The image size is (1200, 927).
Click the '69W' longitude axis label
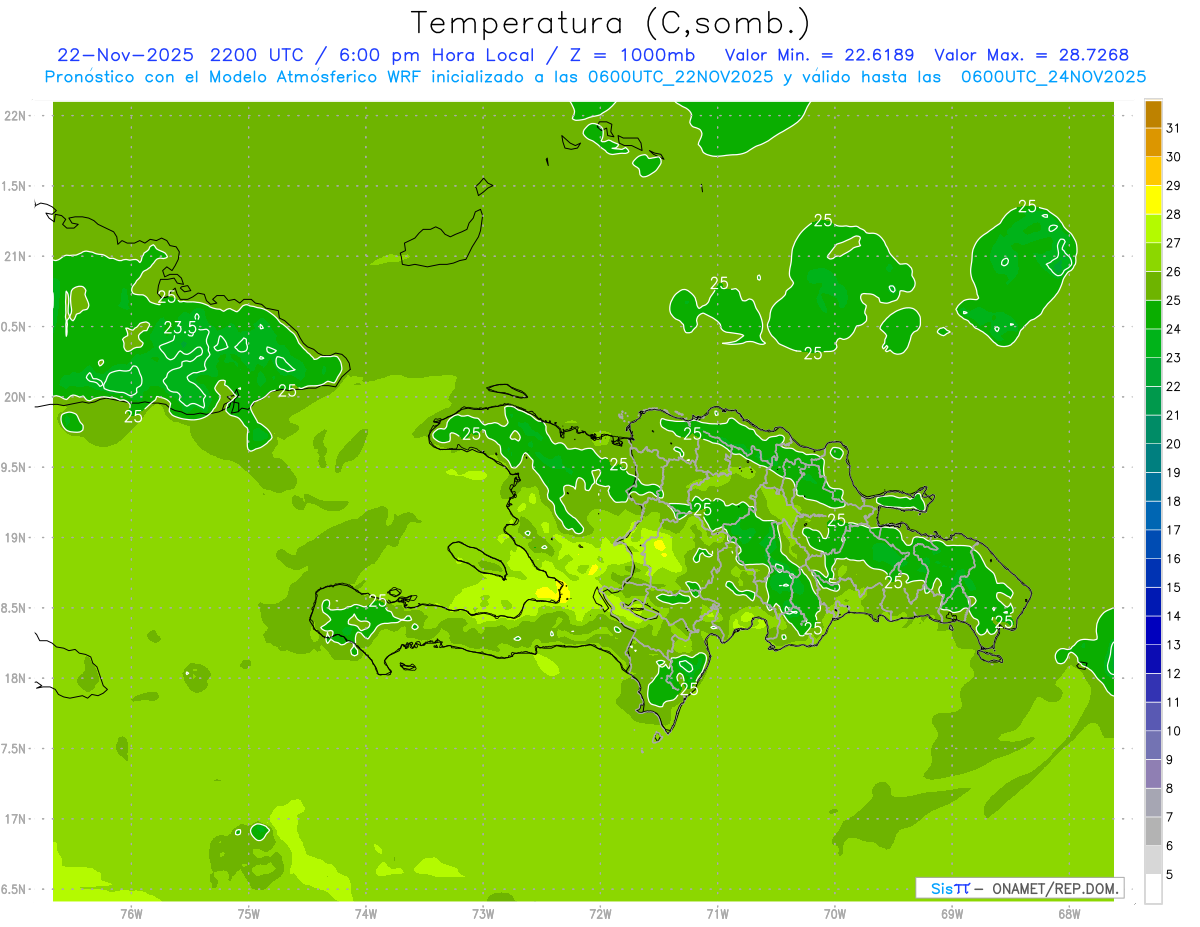[952, 914]
